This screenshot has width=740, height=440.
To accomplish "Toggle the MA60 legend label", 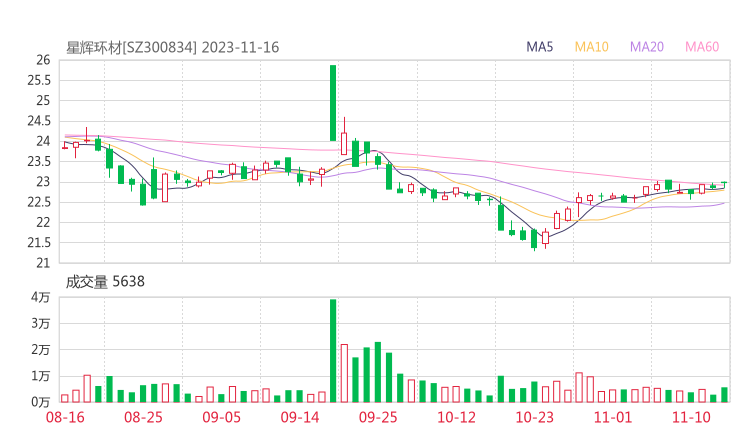I will coord(702,47).
